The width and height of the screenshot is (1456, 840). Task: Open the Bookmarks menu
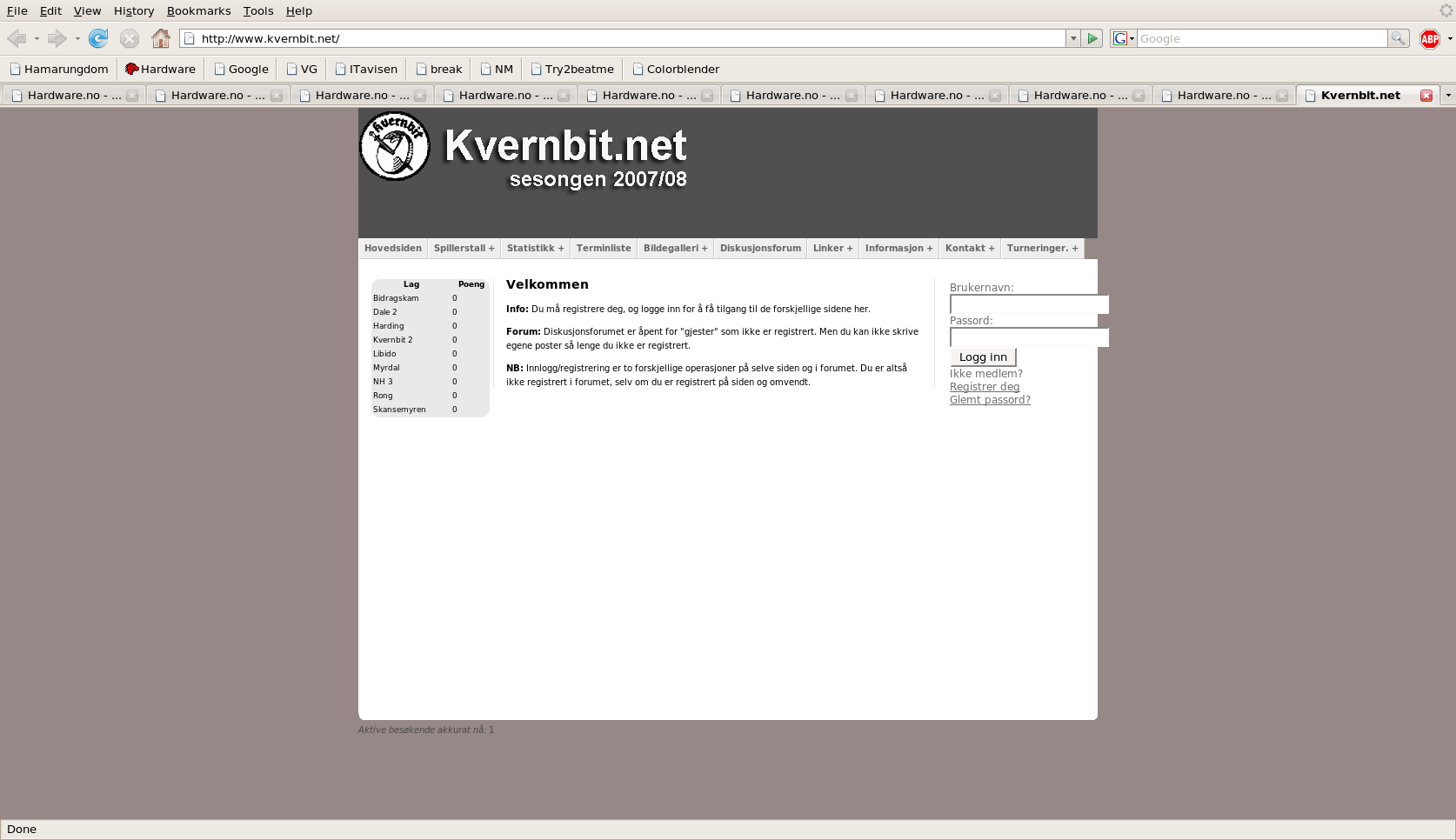(199, 10)
